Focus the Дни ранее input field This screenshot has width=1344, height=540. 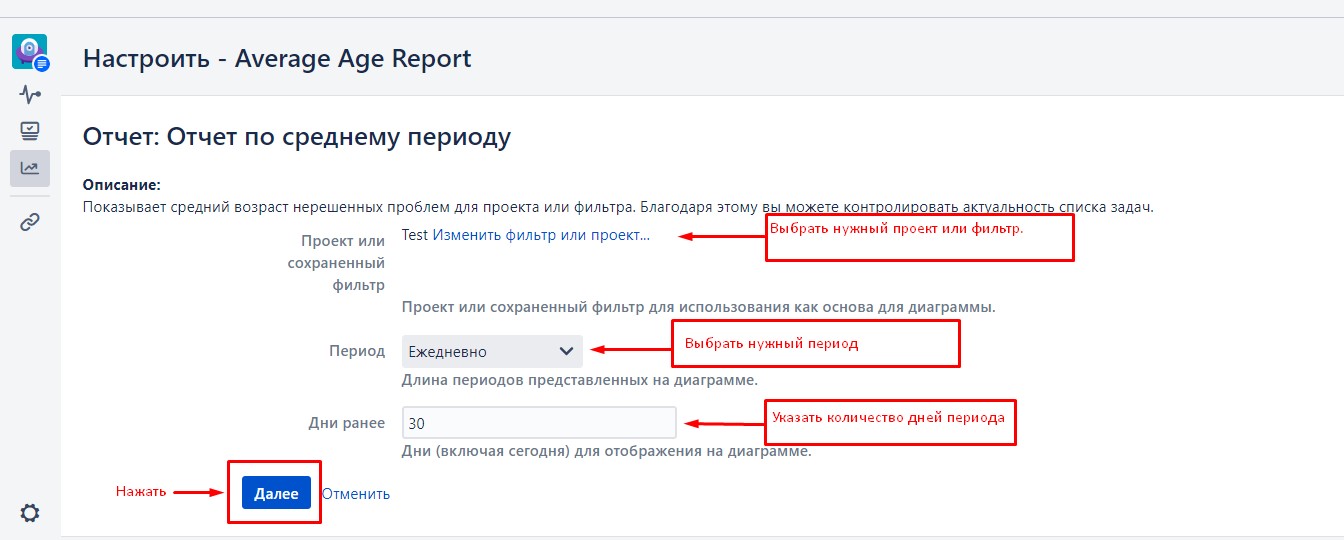pyautogui.click(x=539, y=423)
